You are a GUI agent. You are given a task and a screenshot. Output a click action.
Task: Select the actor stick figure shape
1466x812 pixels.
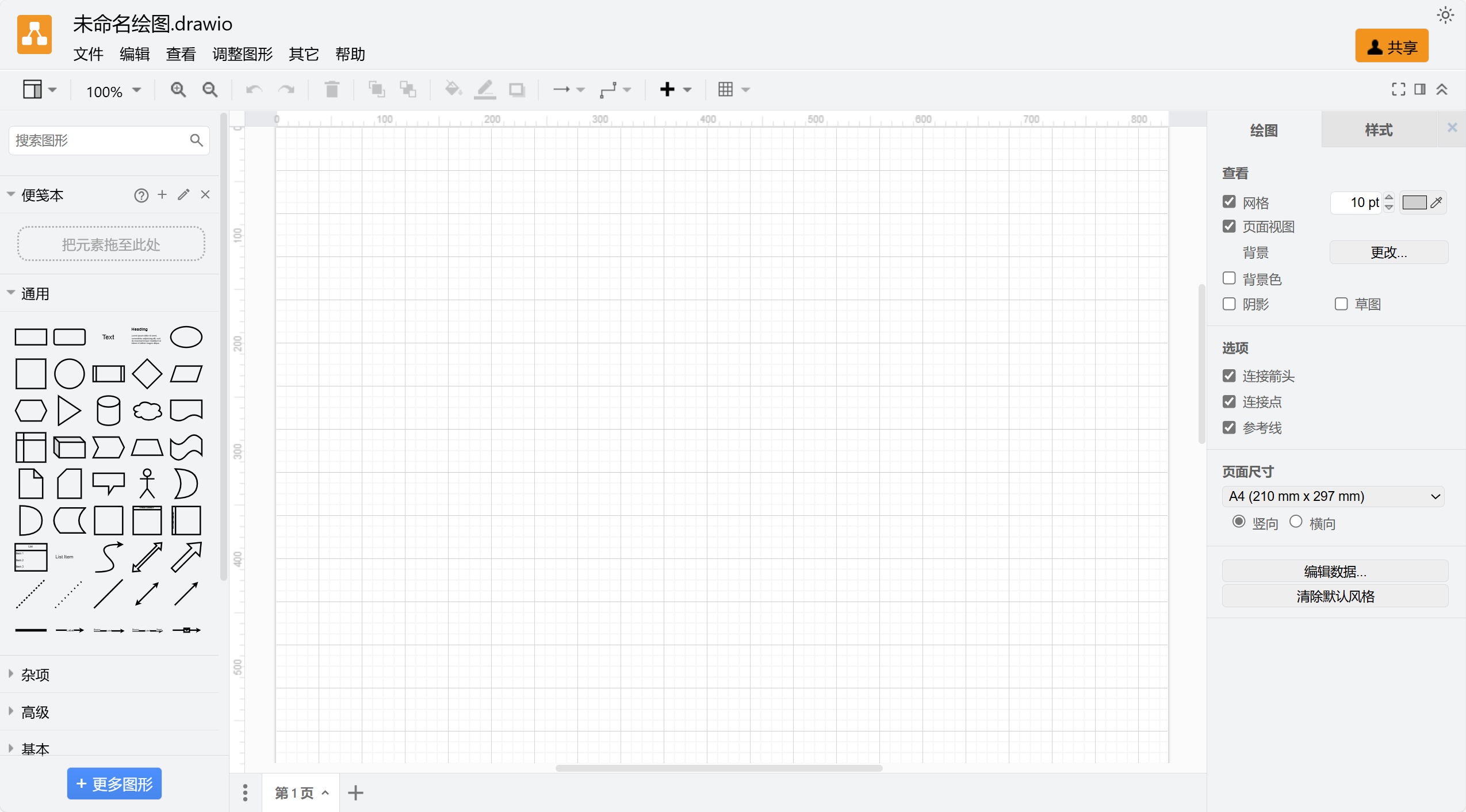[147, 484]
